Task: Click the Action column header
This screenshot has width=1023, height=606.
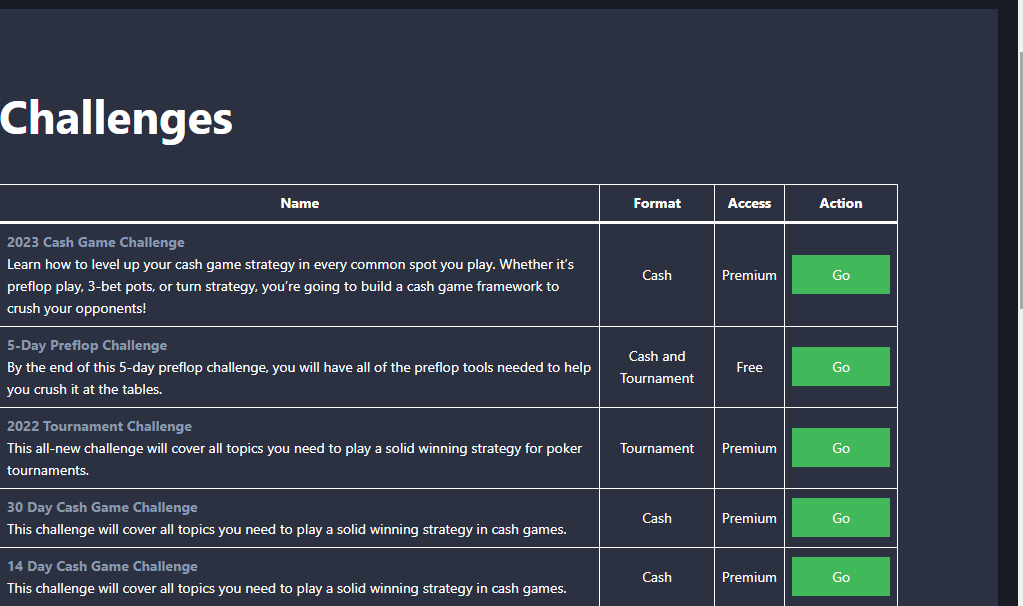Action: tap(841, 204)
